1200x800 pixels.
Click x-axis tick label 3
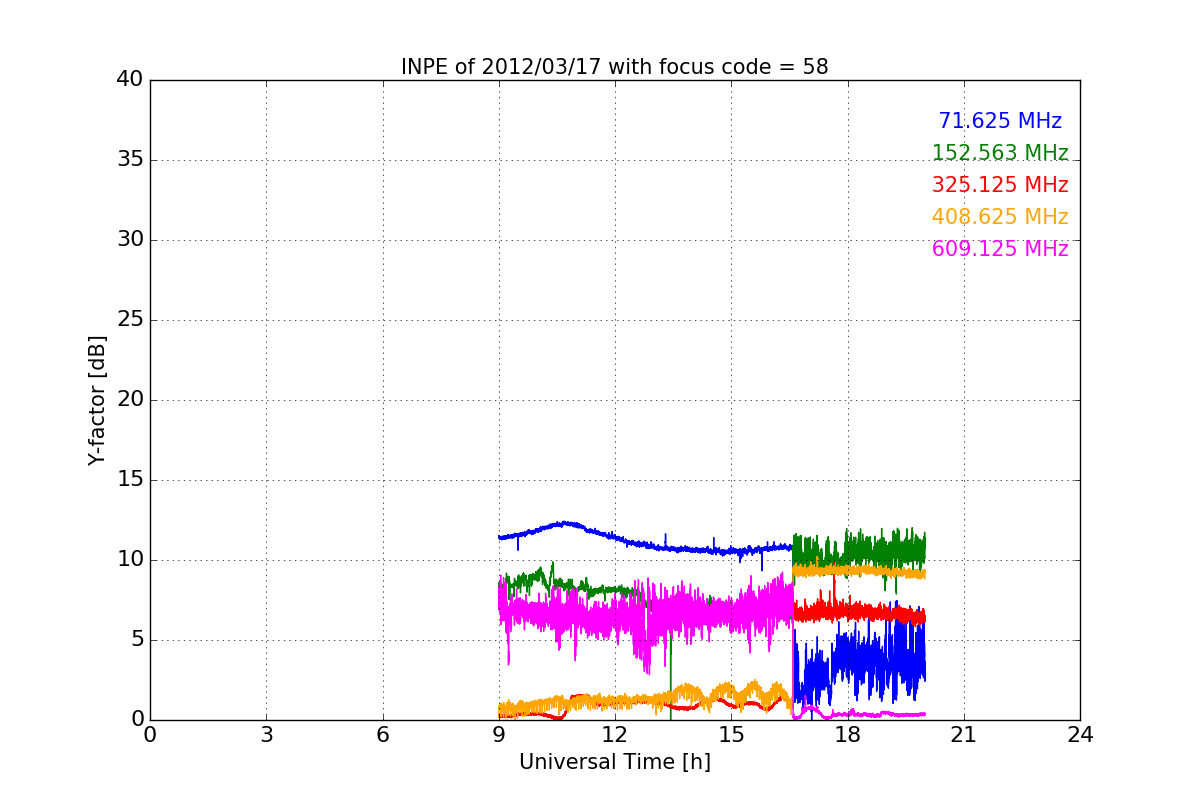click(266, 734)
